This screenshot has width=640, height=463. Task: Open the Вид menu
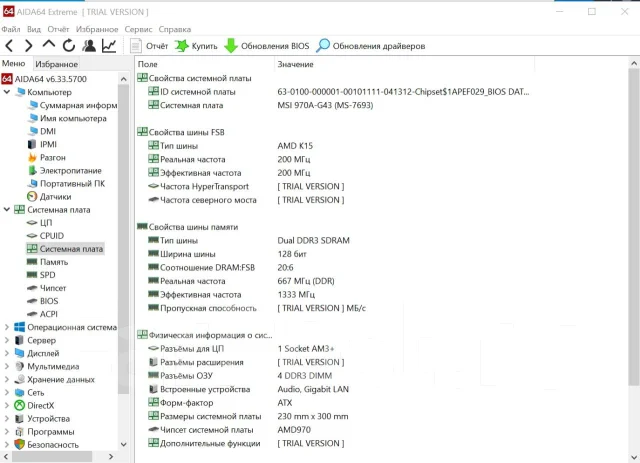tap(34, 29)
